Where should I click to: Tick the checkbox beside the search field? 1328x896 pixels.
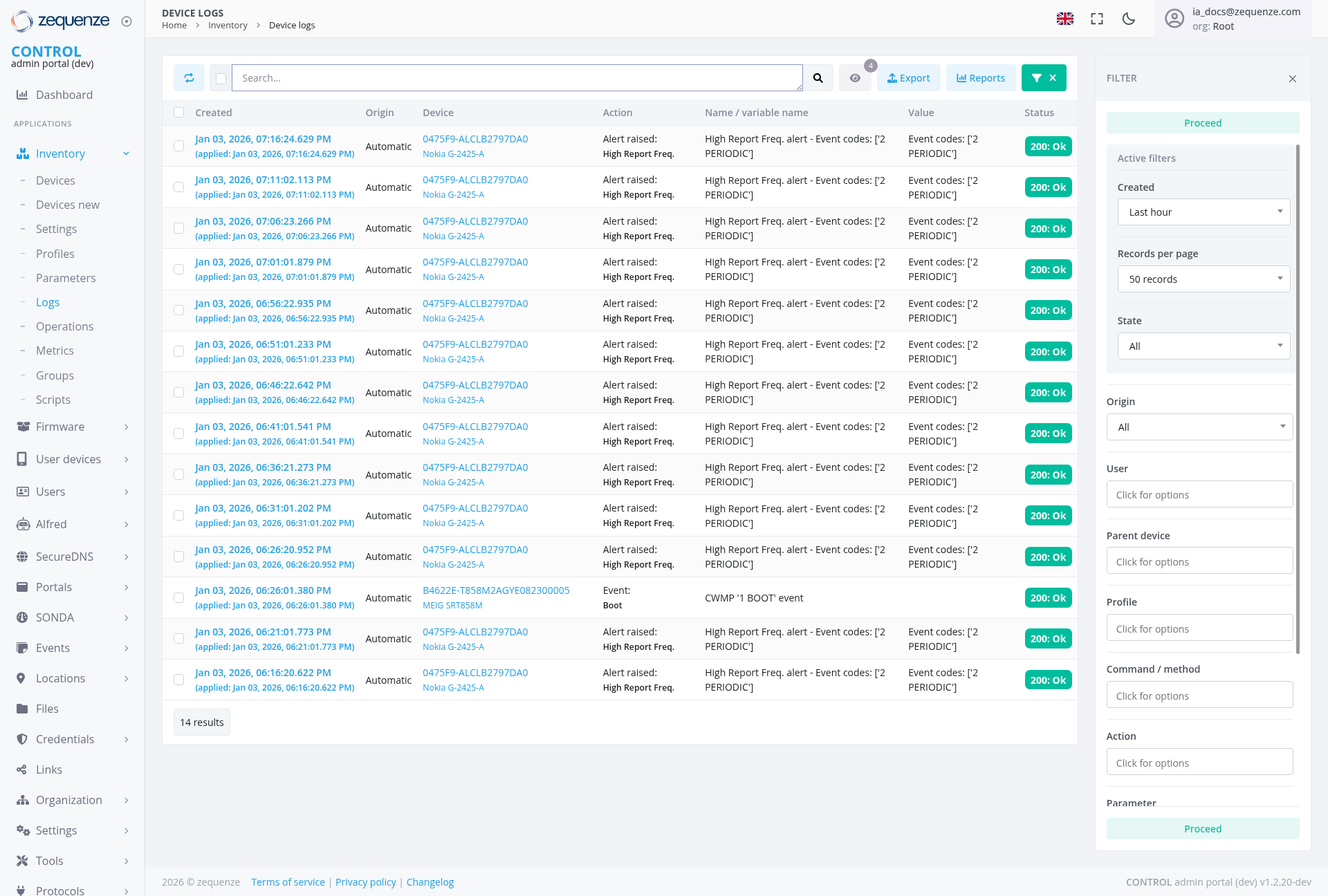[x=221, y=79]
